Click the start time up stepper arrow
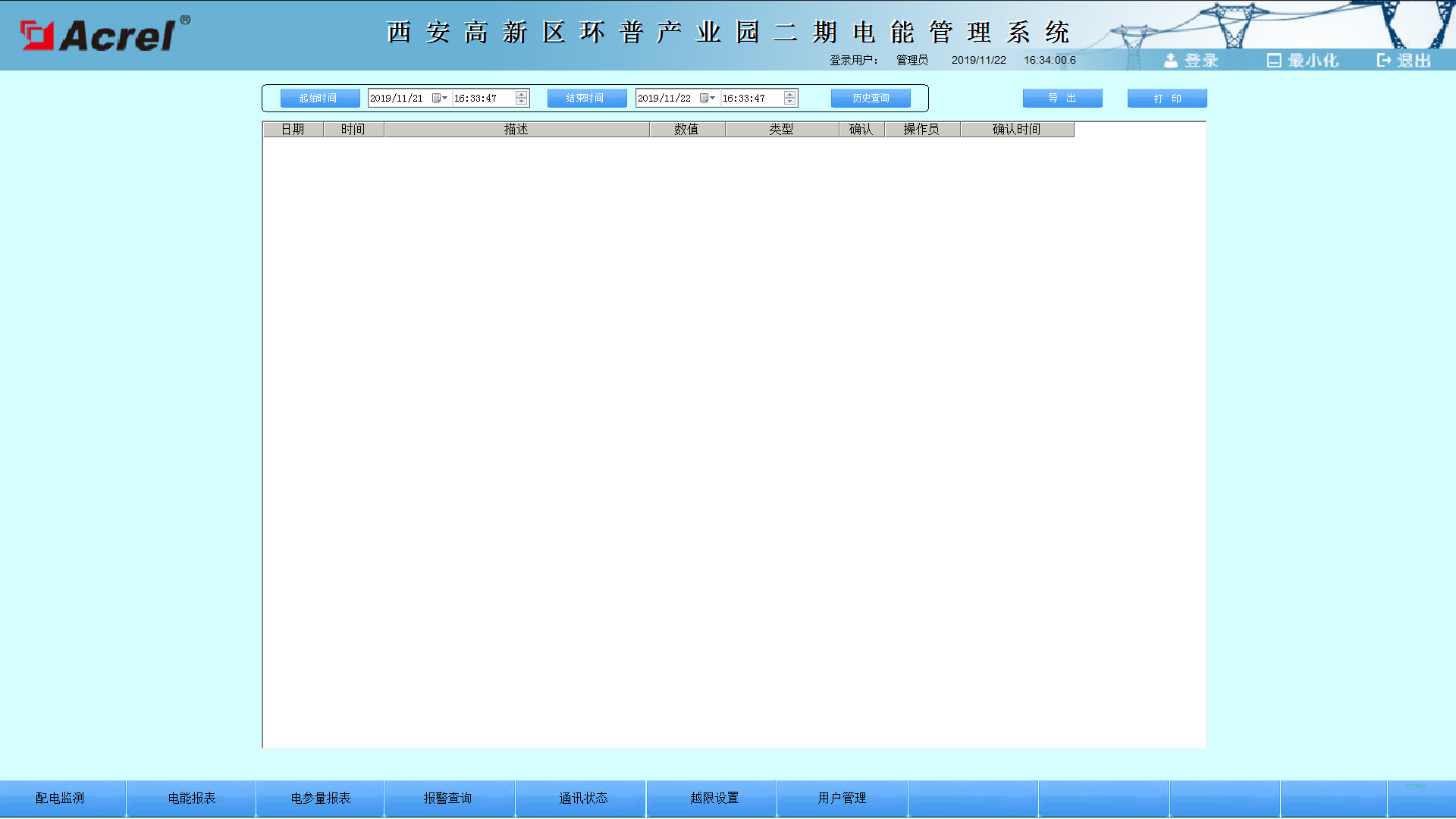1456x819 pixels. (x=521, y=94)
